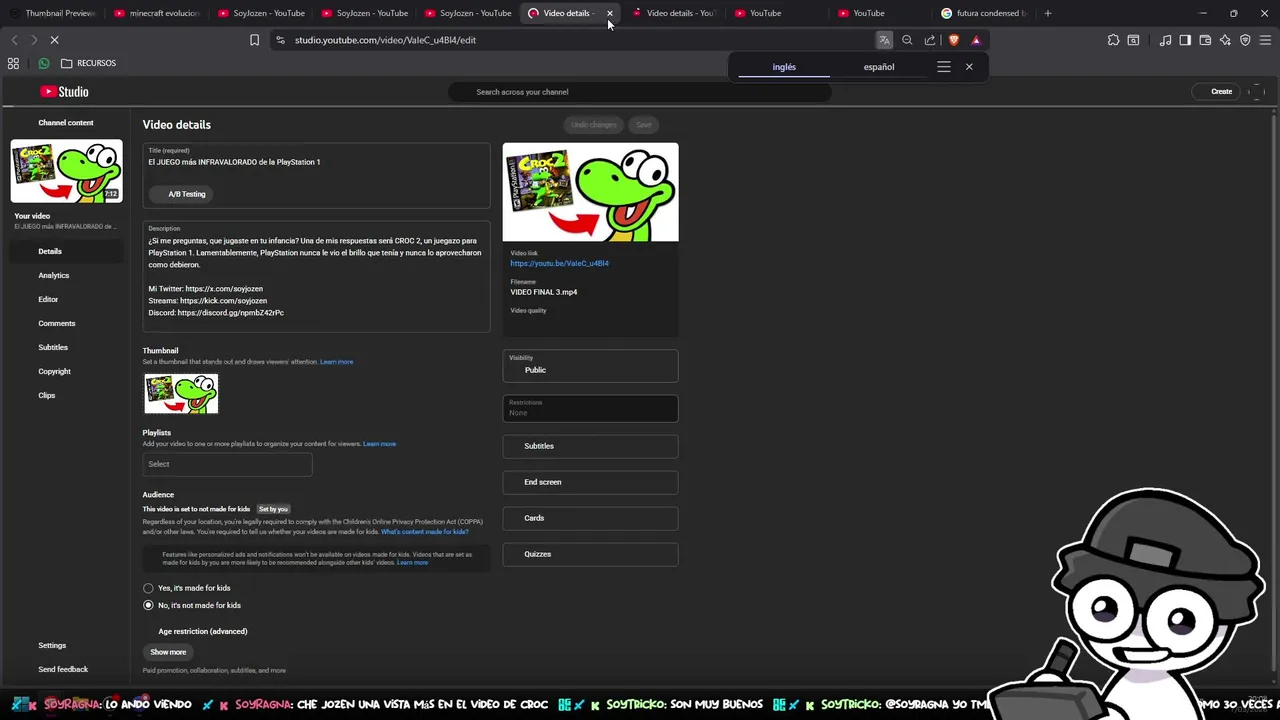This screenshot has width=1280, height=720.
Task: Switch to the inglés translation tab
Action: click(784, 67)
